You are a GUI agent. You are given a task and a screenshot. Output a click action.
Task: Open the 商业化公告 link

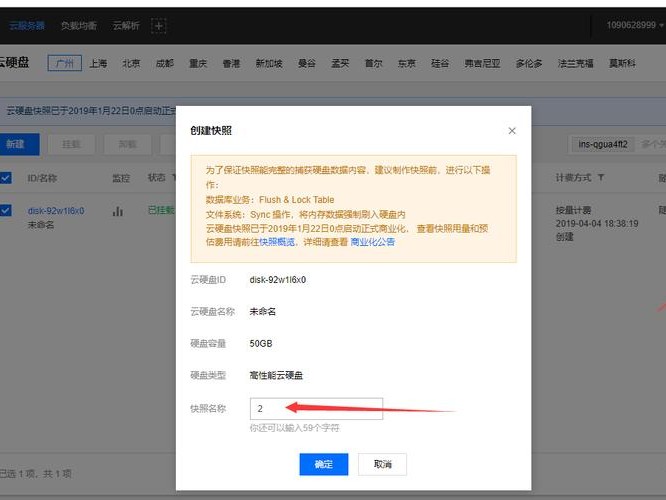[373, 242]
